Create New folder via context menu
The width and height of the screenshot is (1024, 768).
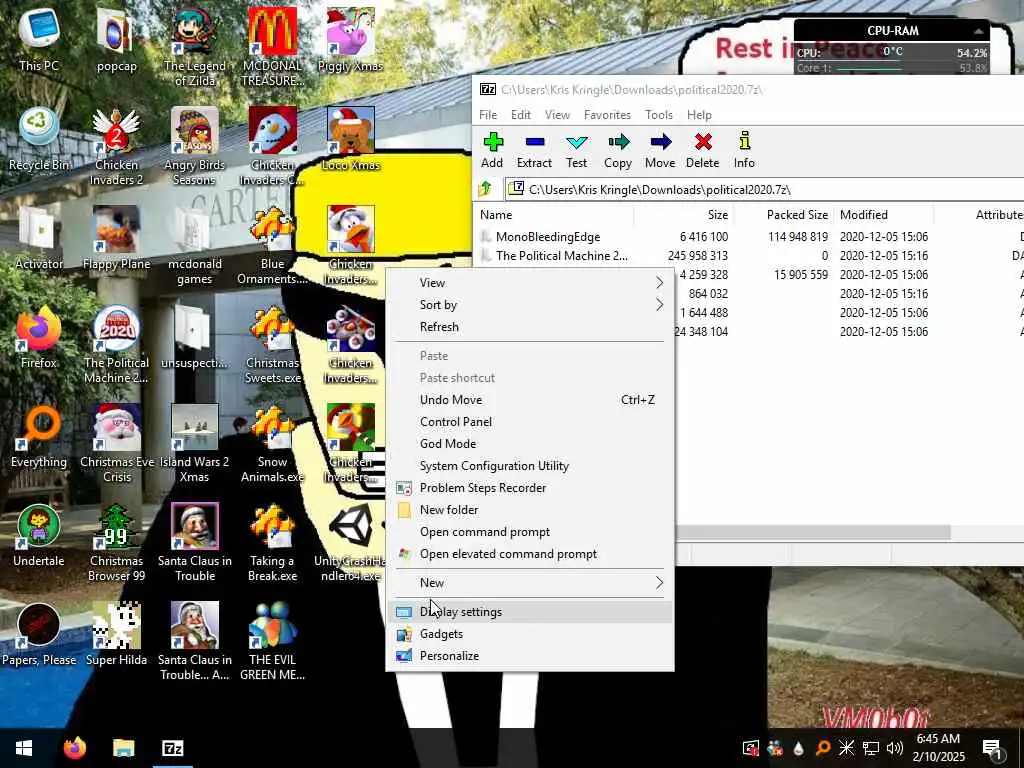pyautogui.click(x=530, y=510)
